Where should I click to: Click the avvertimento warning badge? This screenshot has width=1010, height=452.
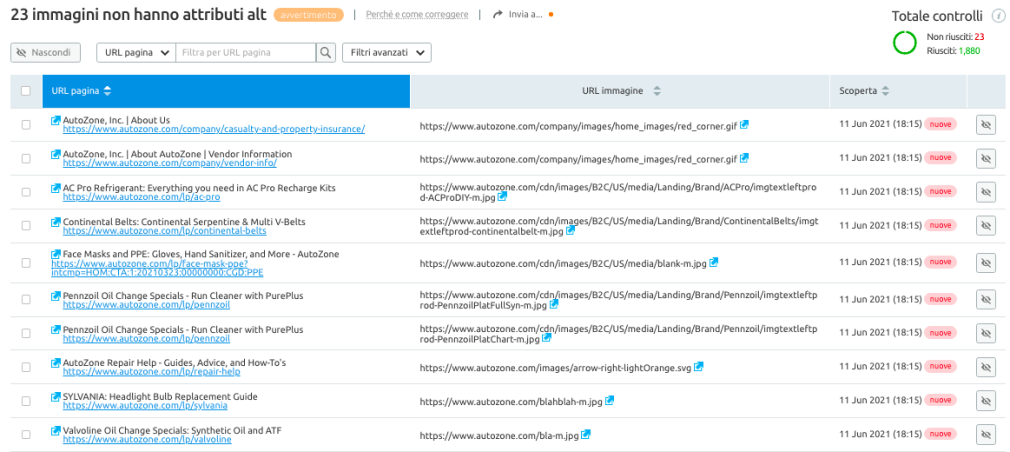pyautogui.click(x=309, y=14)
